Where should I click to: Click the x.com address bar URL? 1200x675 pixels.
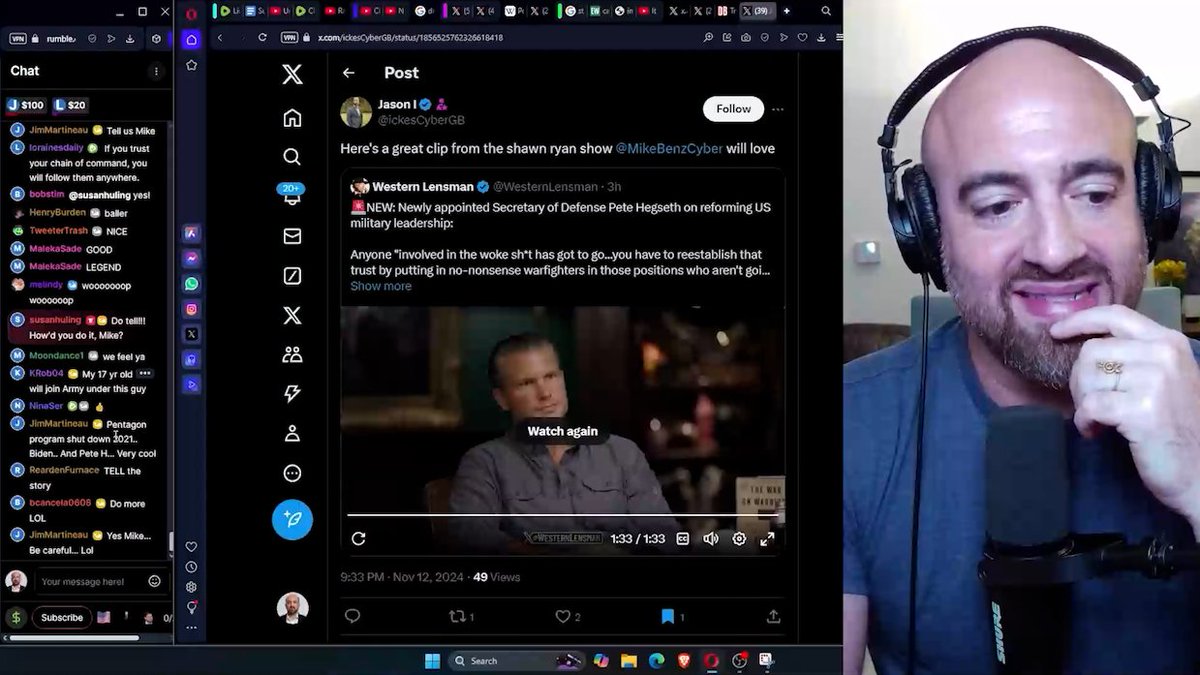click(x=410, y=37)
